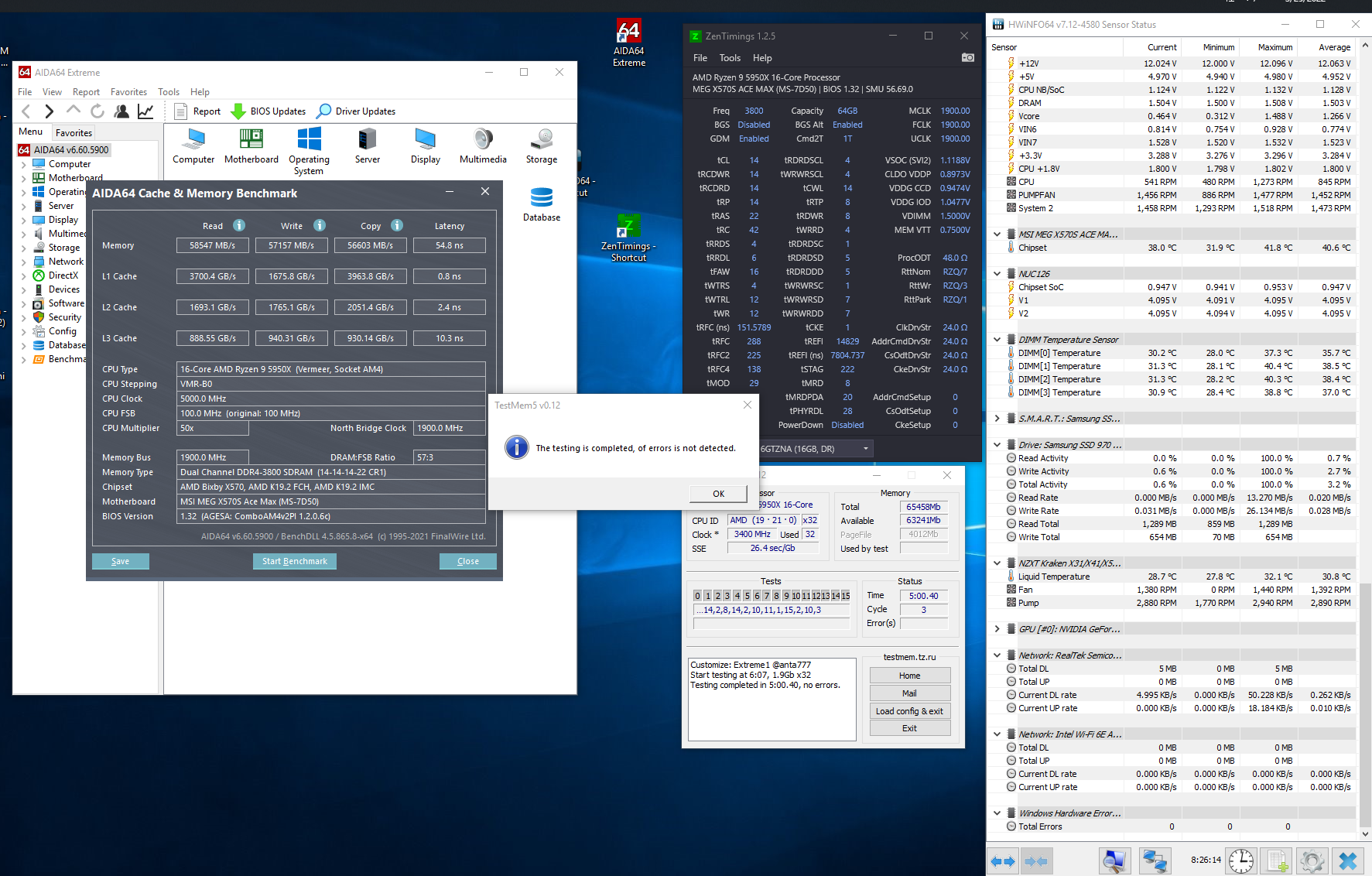Click HWiNFO log file sheet icon with plus
1372x876 pixels.
click(x=1278, y=861)
